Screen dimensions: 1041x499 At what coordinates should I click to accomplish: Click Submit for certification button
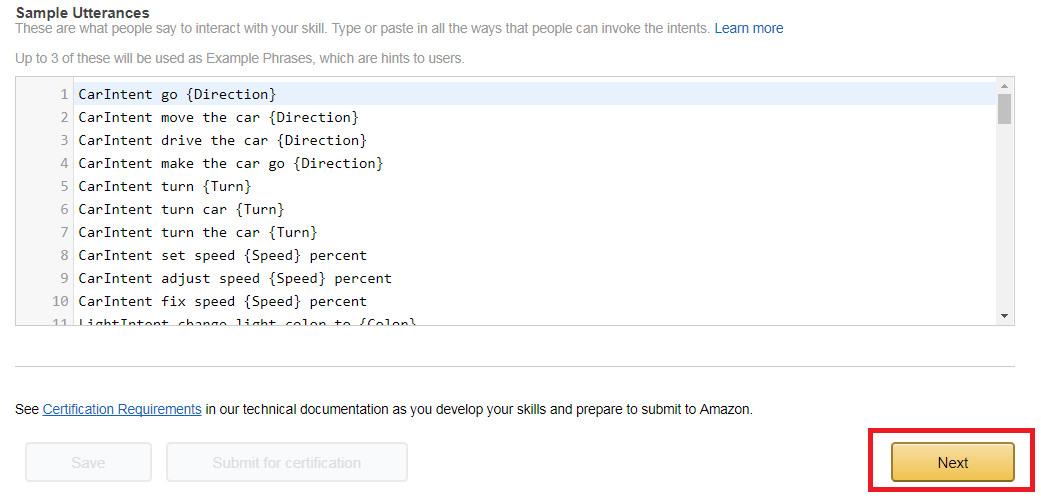287,462
